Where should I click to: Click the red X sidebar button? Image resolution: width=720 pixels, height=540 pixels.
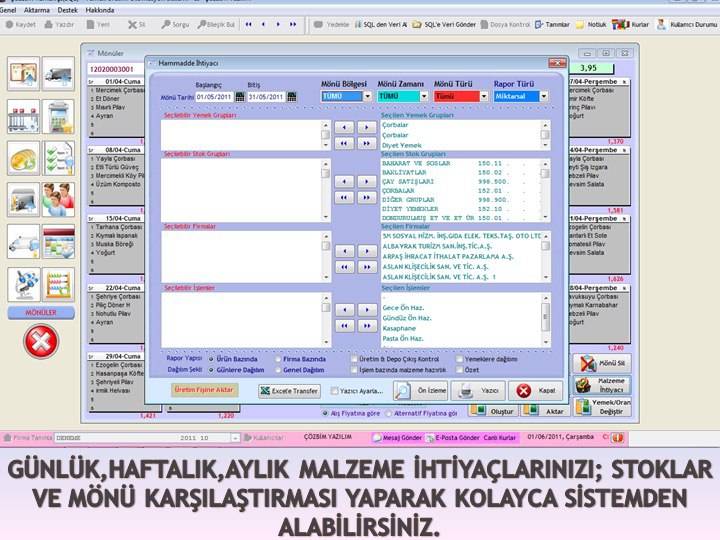[41, 341]
